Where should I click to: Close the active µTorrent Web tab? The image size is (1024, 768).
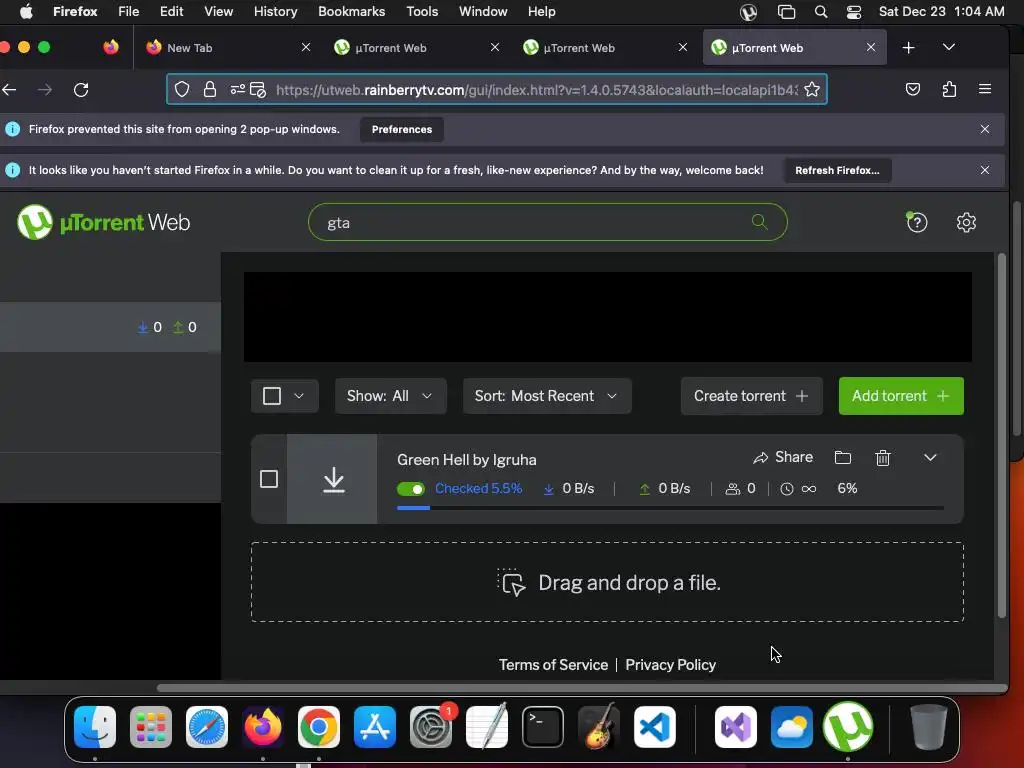pyautogui.click(x=871, y=47)
